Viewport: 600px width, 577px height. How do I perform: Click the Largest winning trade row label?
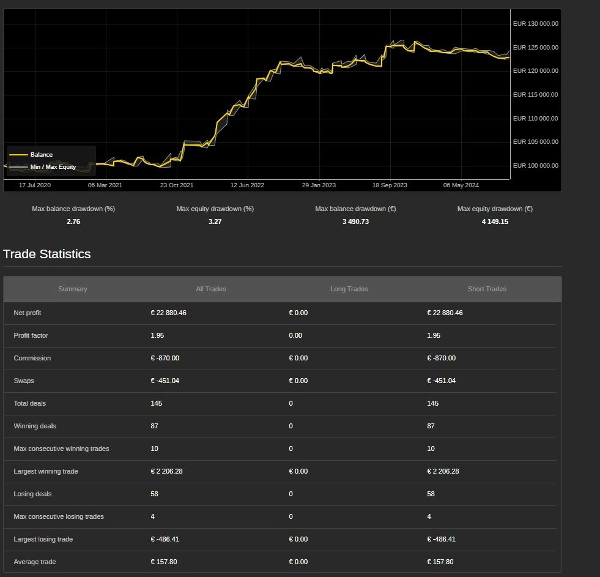[x=45, y=471]
